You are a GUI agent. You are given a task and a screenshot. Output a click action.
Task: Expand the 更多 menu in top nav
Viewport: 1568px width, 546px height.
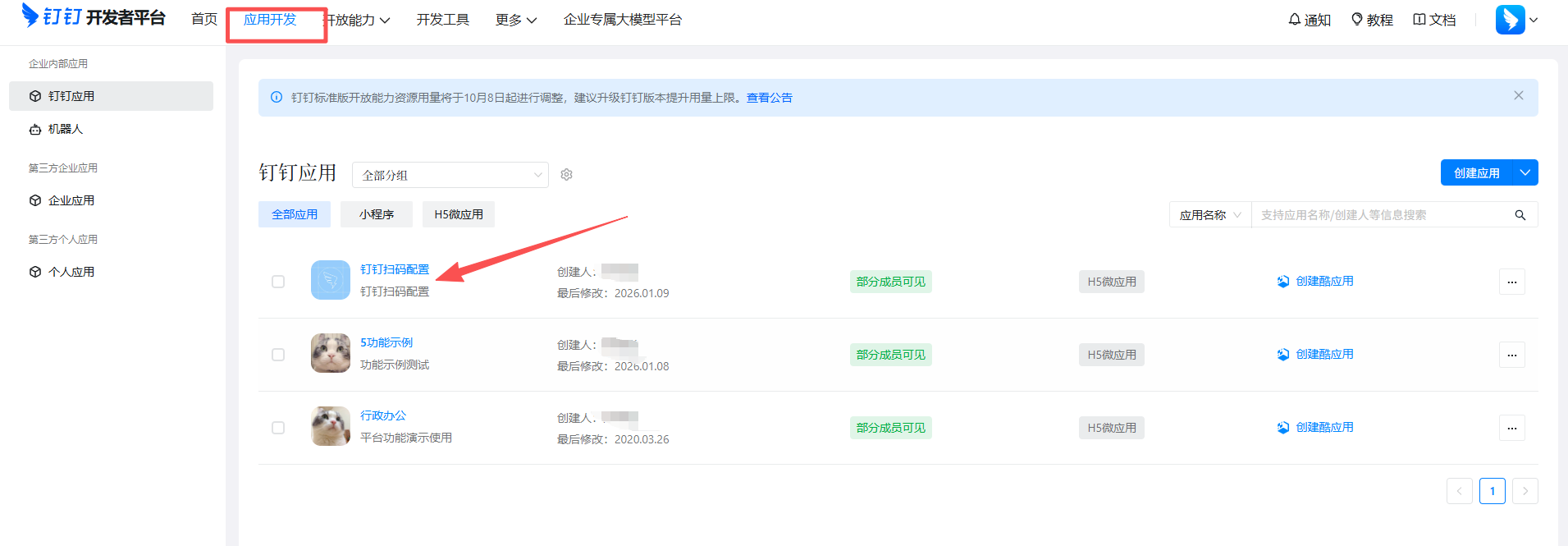(516, 20)
